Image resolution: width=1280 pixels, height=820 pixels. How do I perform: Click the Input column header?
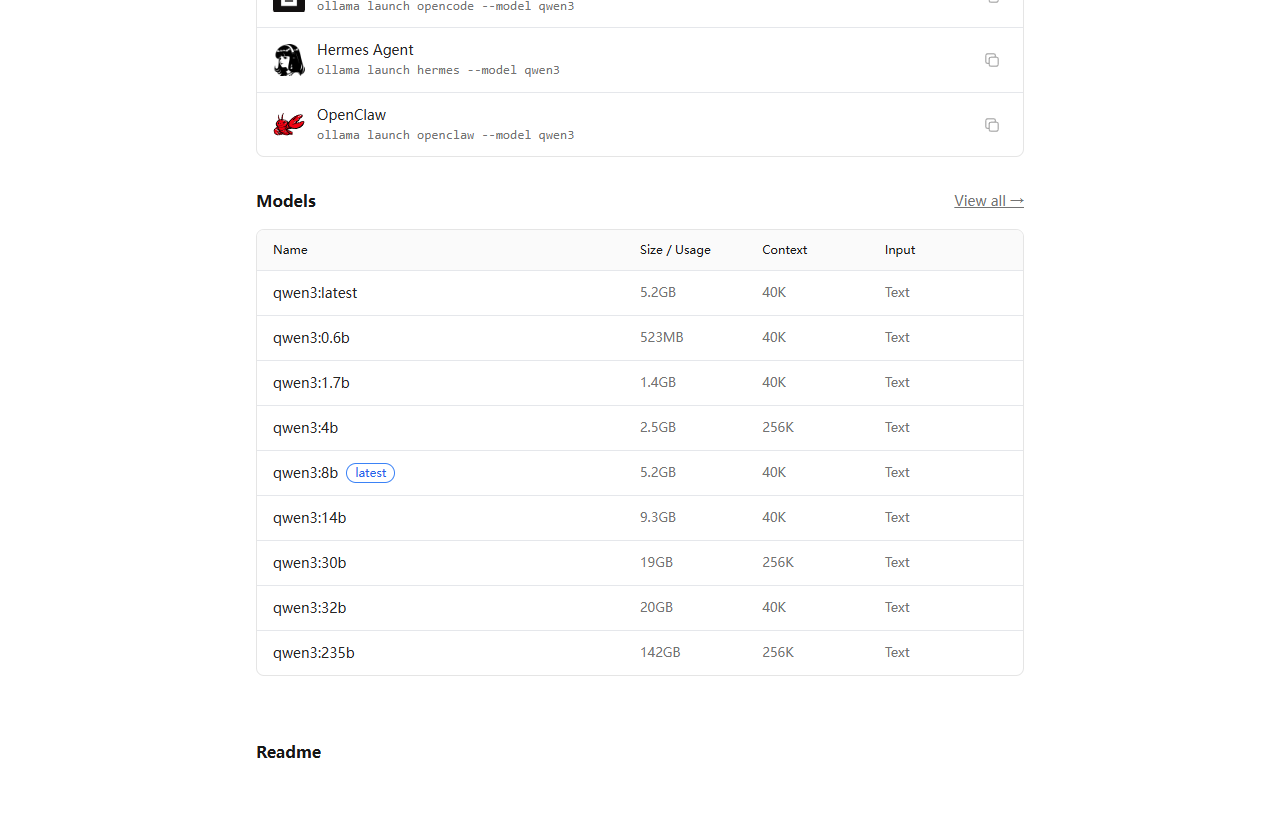pos(900,250)
